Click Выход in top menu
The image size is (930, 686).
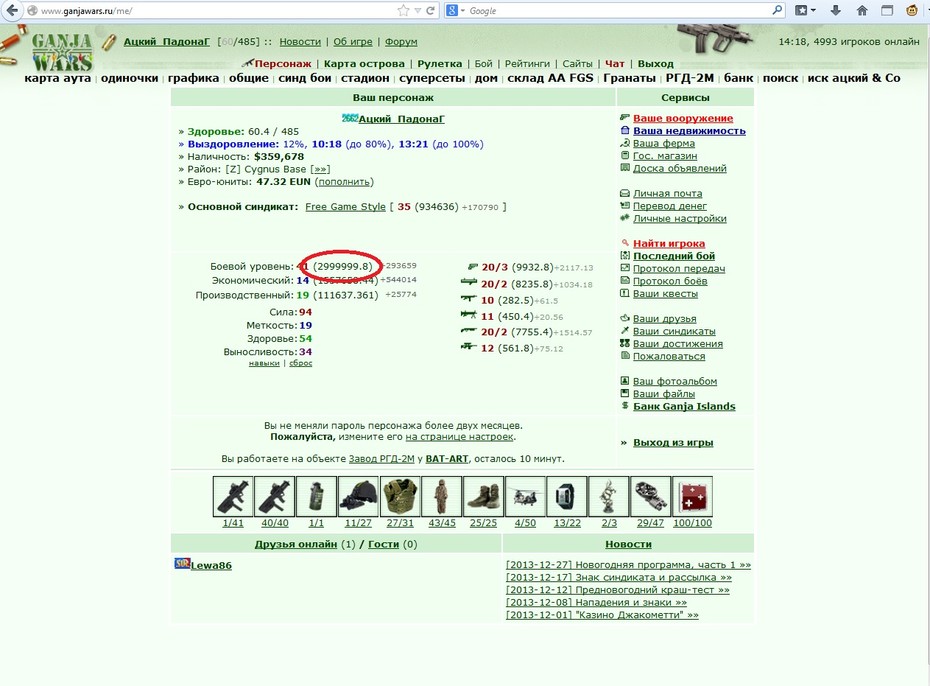[655, 63]
